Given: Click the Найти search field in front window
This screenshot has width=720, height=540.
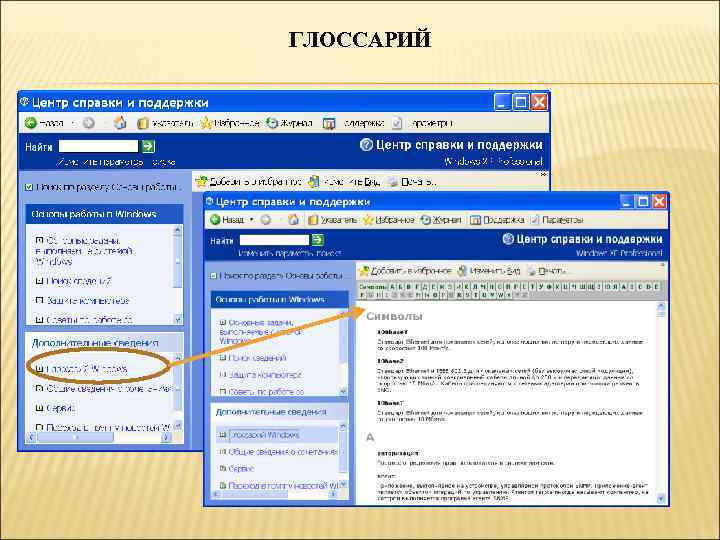Looking at the screenshot, I should [274, 240].
